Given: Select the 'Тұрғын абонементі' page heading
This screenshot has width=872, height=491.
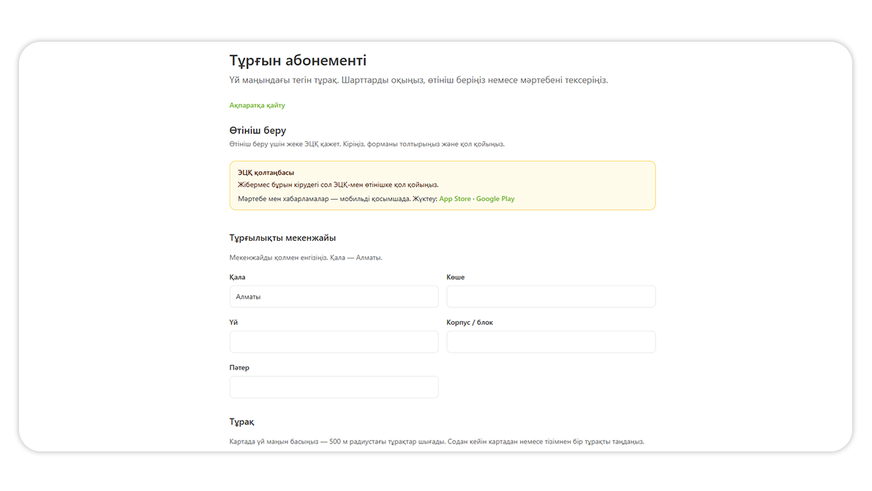Looking at the screenshot, I should [298, 60].
